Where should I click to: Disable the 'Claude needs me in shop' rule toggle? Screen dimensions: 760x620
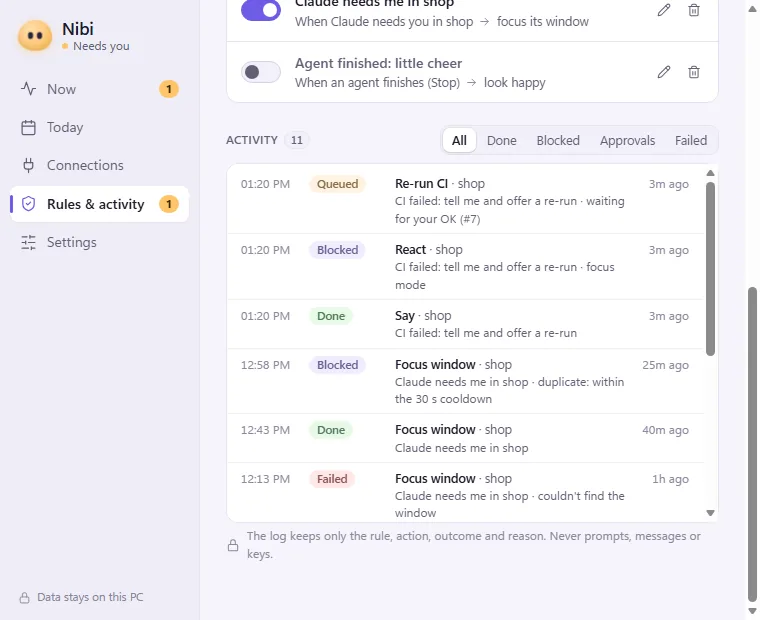point(261,10)
